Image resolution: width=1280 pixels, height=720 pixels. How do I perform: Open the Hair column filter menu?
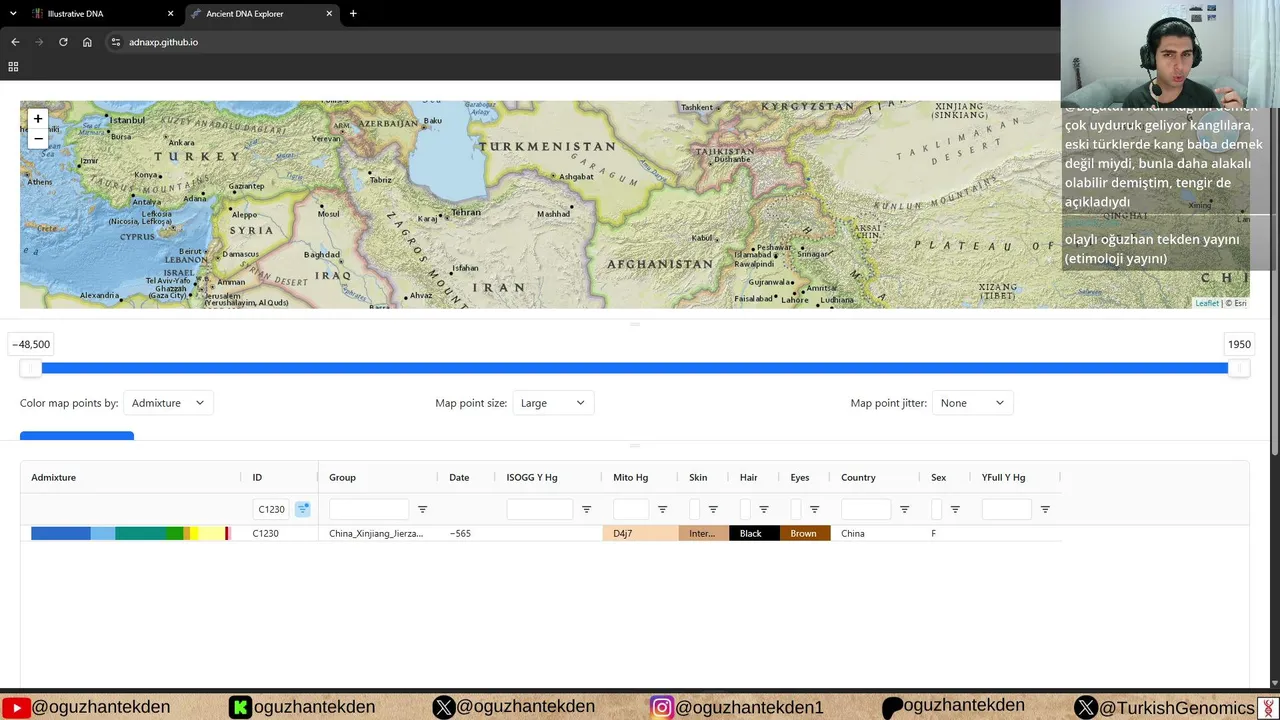click(764, 509)
